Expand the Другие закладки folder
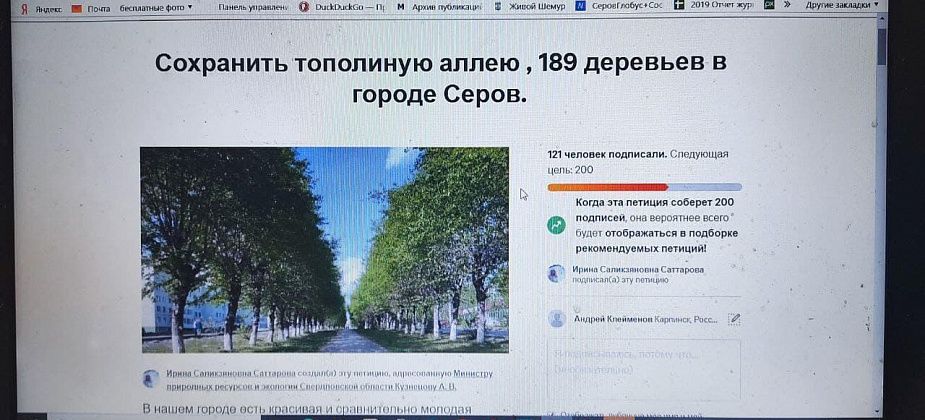The width and height of the screenshot is (925, 420). click(x=842, y=5)
